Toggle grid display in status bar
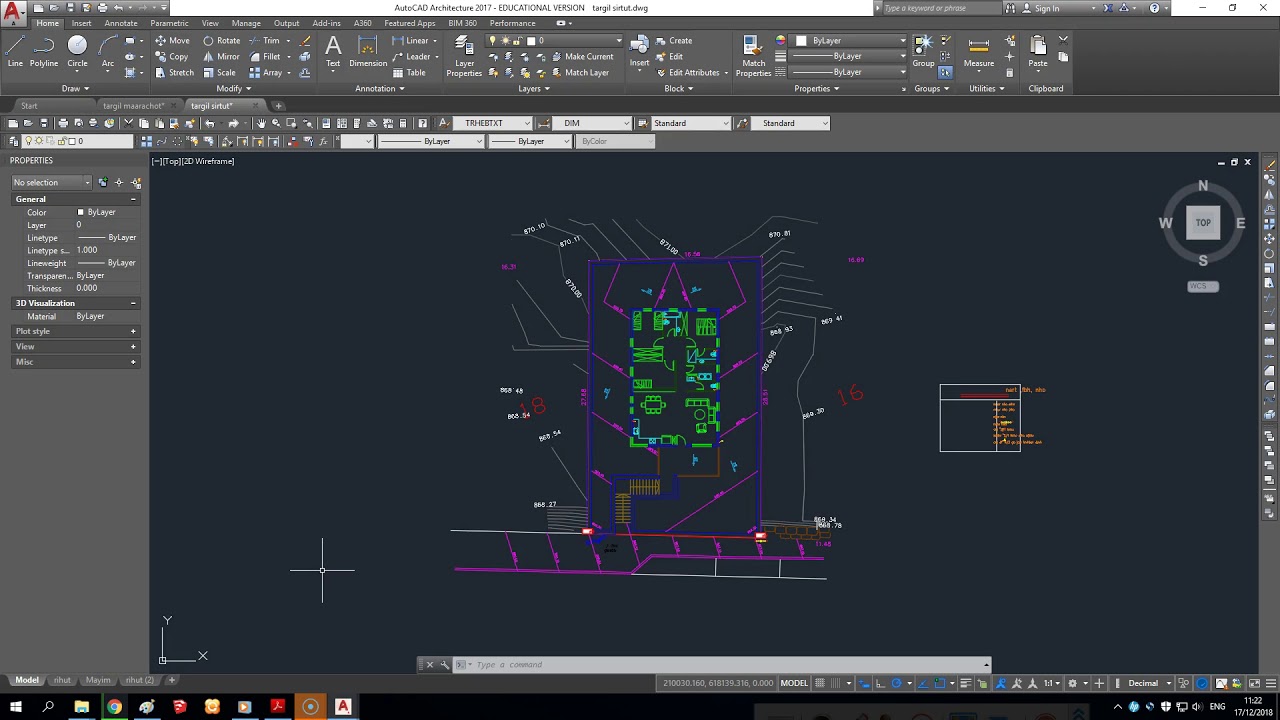This screenshot has height=720, width=1280. pos(820,683)
